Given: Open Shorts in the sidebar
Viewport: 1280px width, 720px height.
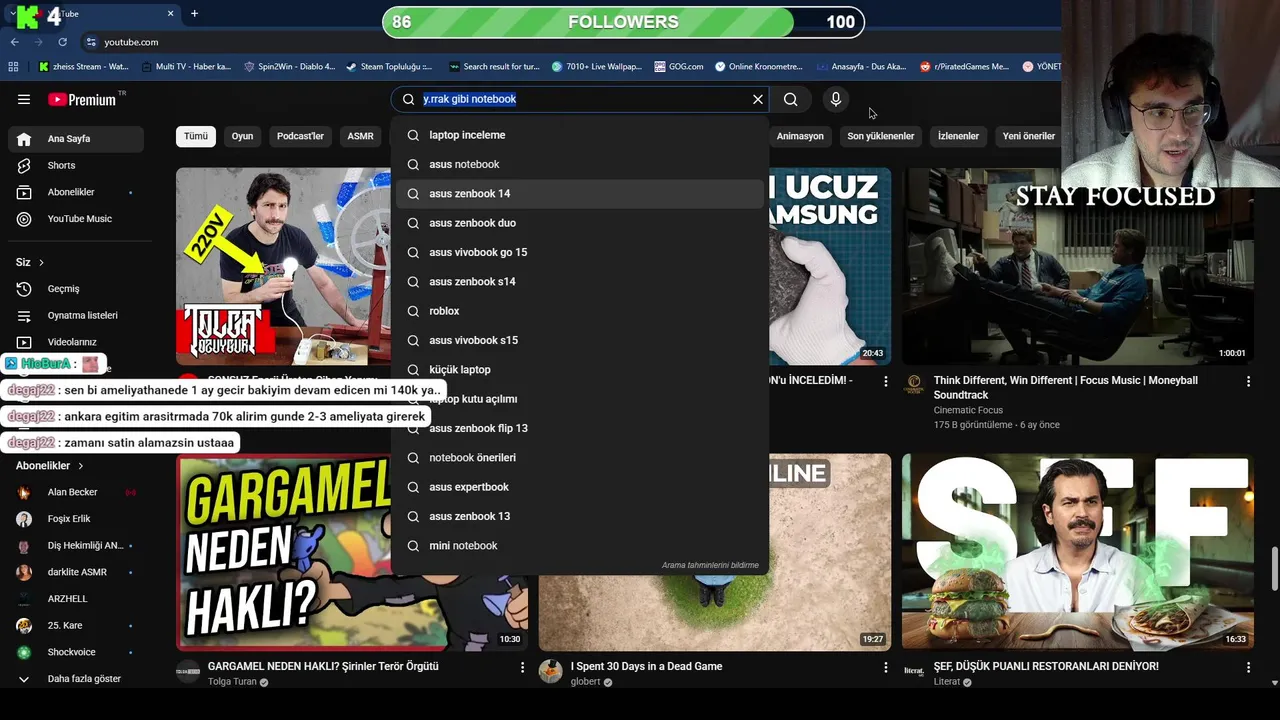Looking at the screenshot, I should pos(76,165).
